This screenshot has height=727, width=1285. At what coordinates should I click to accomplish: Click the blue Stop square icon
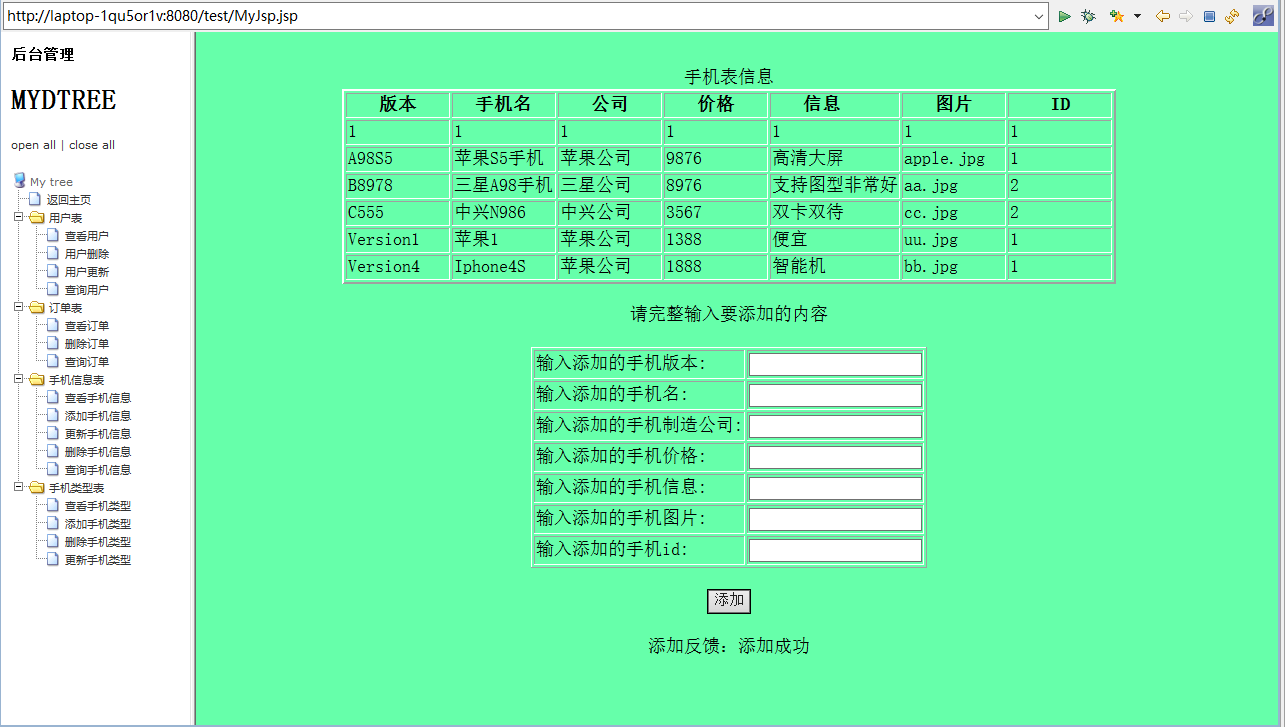click(x=1209, y=16)
